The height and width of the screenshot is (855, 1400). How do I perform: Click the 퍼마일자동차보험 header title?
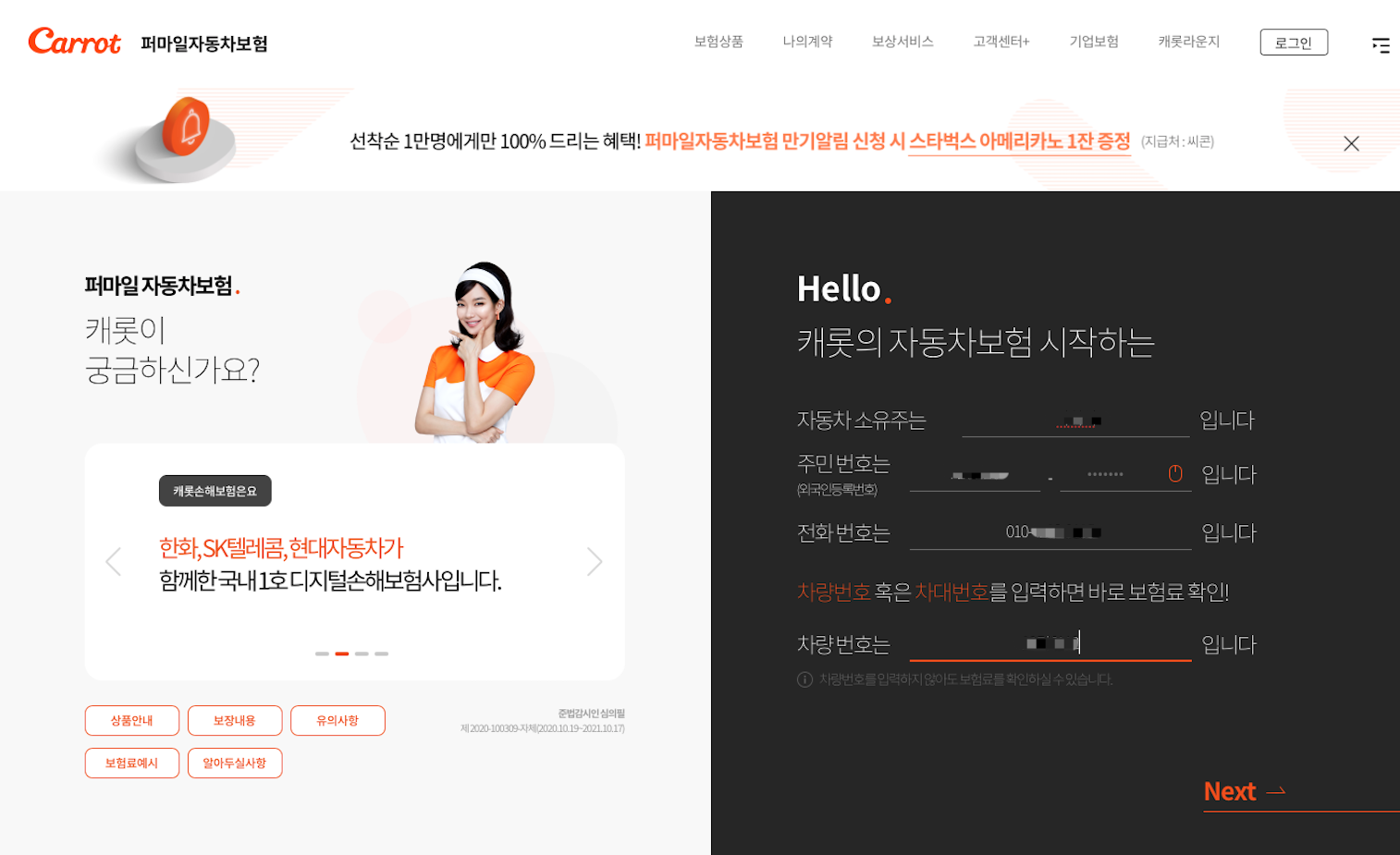(204, 43)
